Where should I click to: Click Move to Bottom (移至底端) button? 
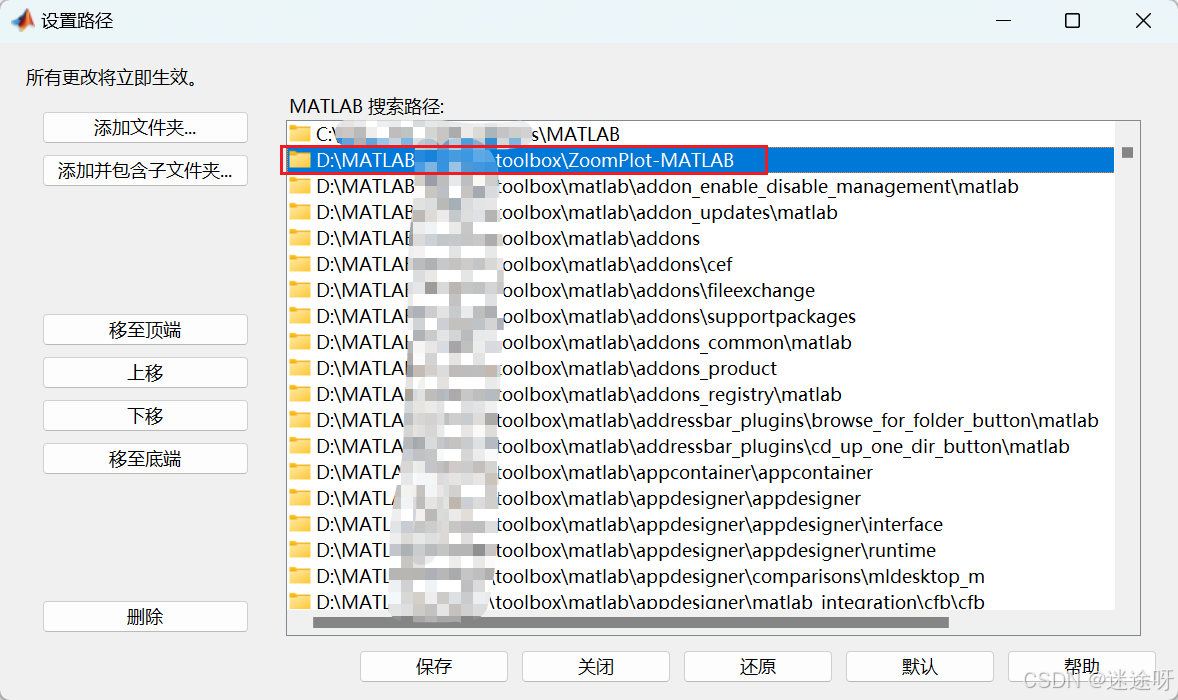(145, 459)
